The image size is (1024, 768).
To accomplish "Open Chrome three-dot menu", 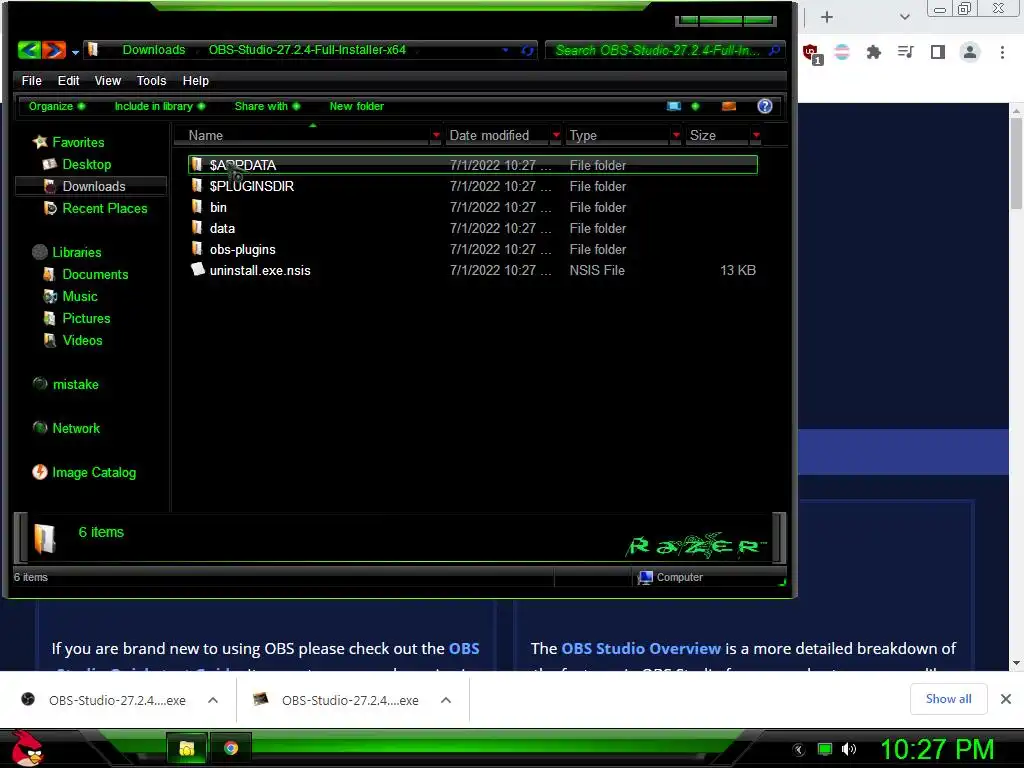I will point(1002,52).
